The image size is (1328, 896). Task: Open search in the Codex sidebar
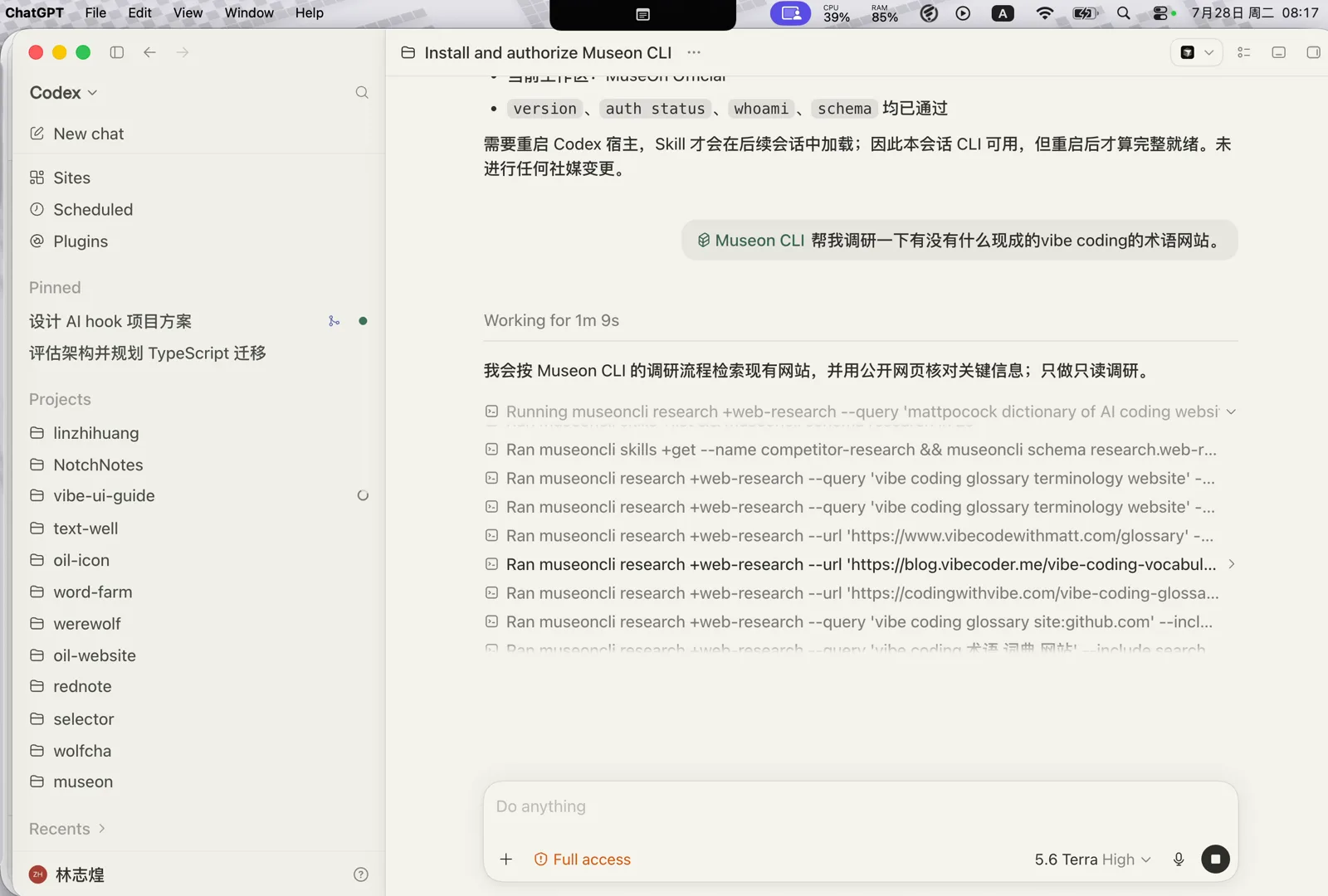click(362, 92)
